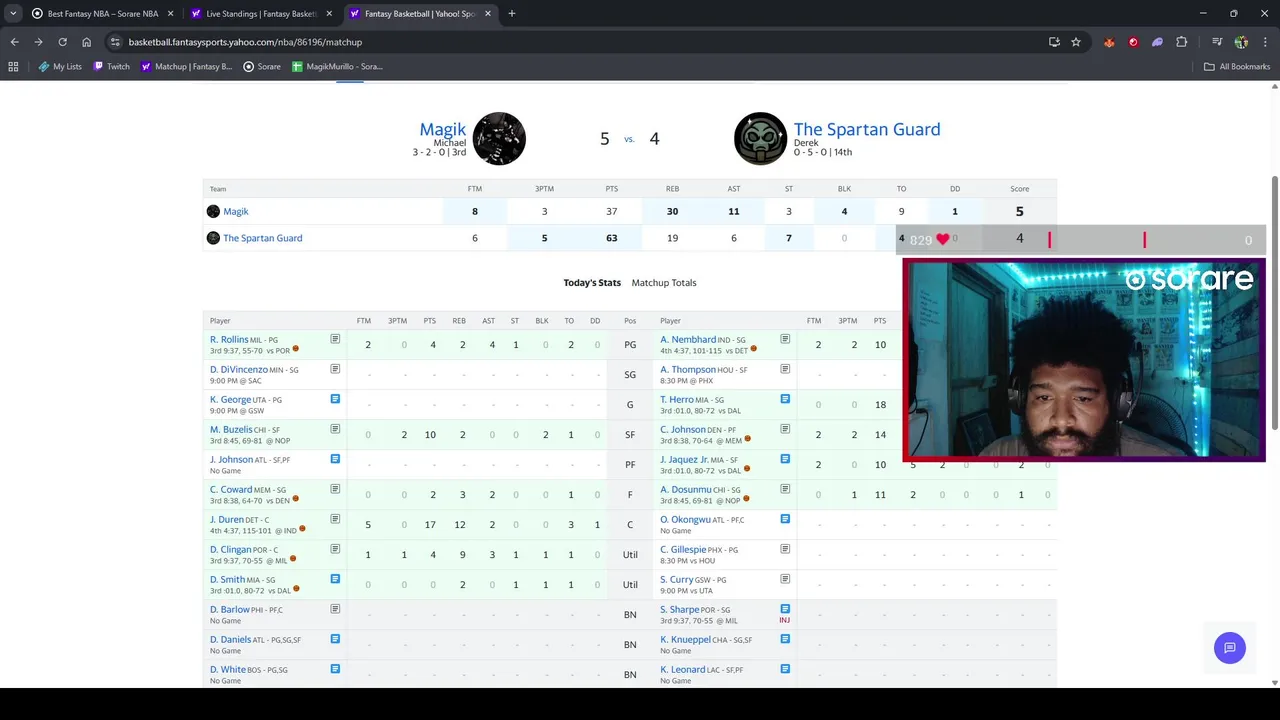Open a new browser tab

(x=511, y=14)
